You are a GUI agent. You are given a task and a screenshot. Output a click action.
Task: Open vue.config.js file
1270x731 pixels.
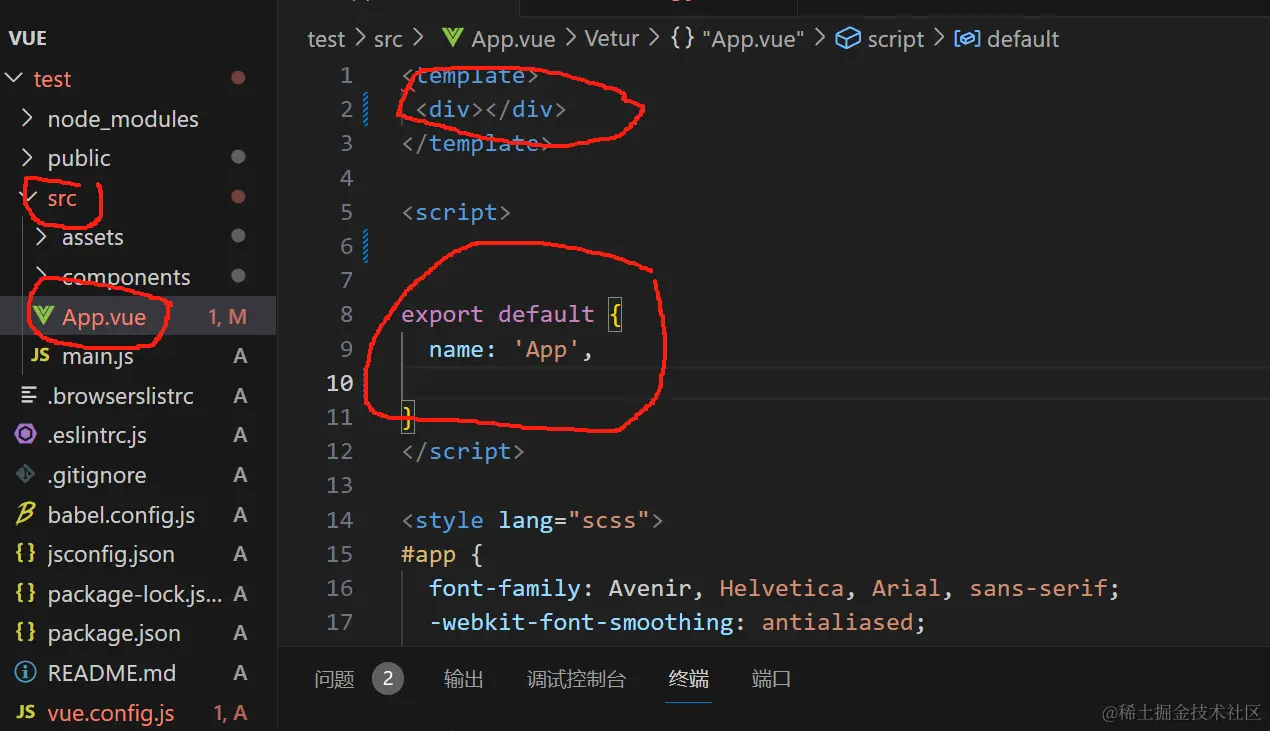coord(111,713)
